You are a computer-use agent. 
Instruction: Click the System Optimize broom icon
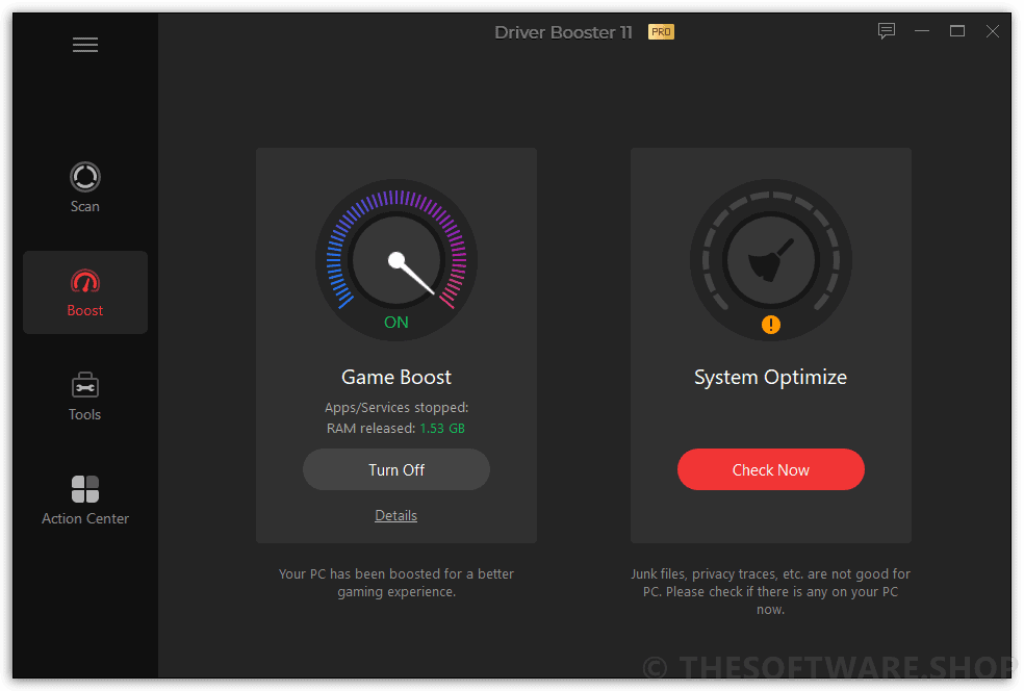pyautogui.click(x=771, y=260)
